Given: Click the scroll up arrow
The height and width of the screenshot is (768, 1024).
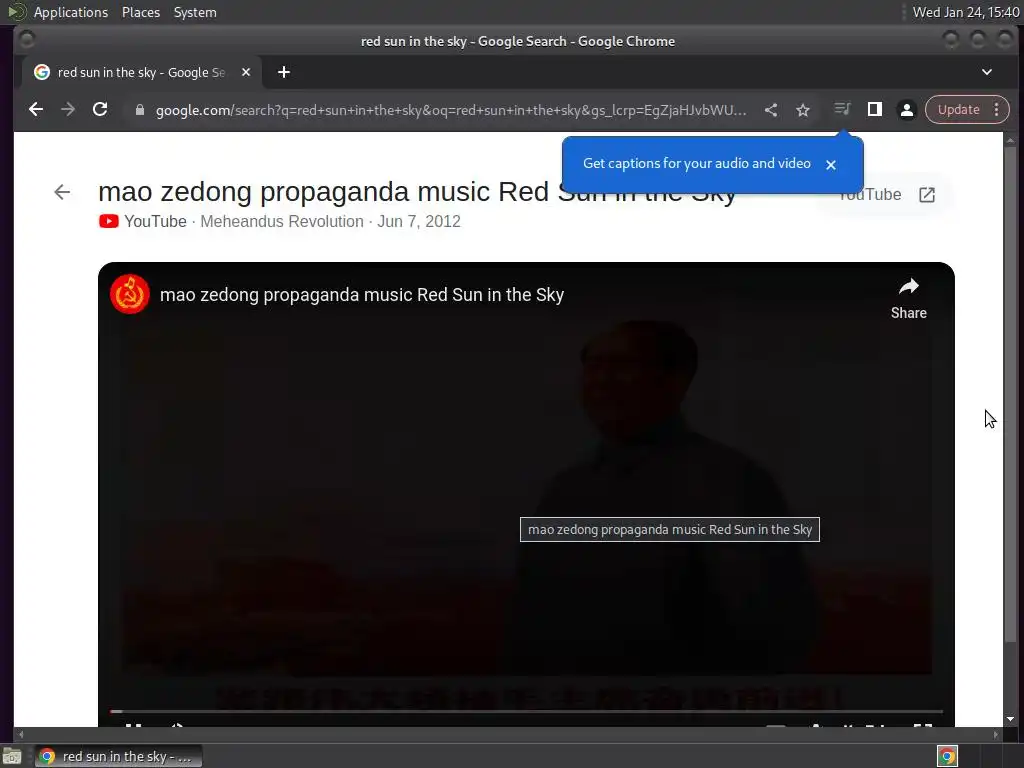Looking at the screenshot, I should coord(1010,139).
